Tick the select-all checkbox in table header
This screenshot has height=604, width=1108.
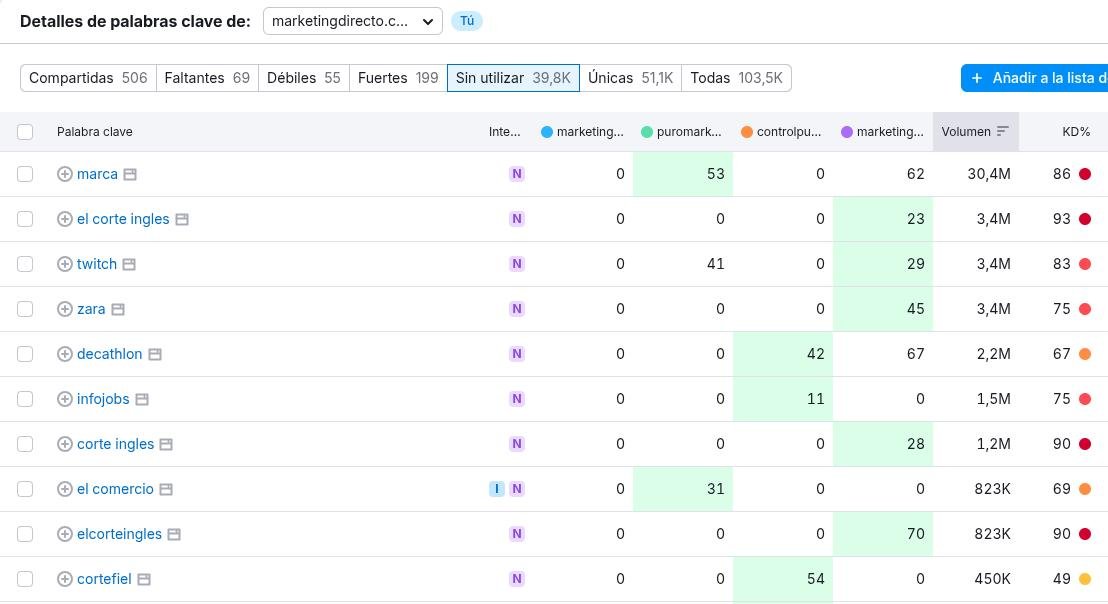(25, 132)
